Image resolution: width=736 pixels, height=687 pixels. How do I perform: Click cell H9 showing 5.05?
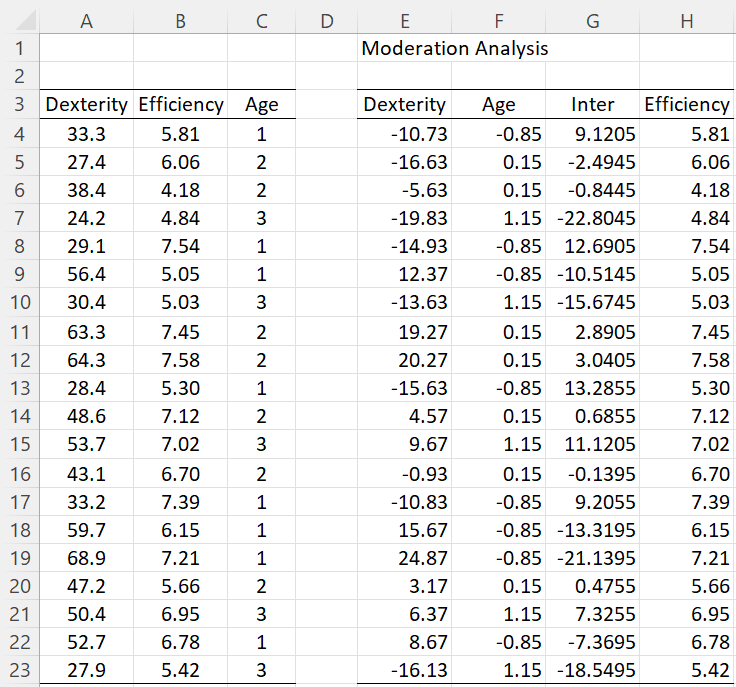coord(687,274)
